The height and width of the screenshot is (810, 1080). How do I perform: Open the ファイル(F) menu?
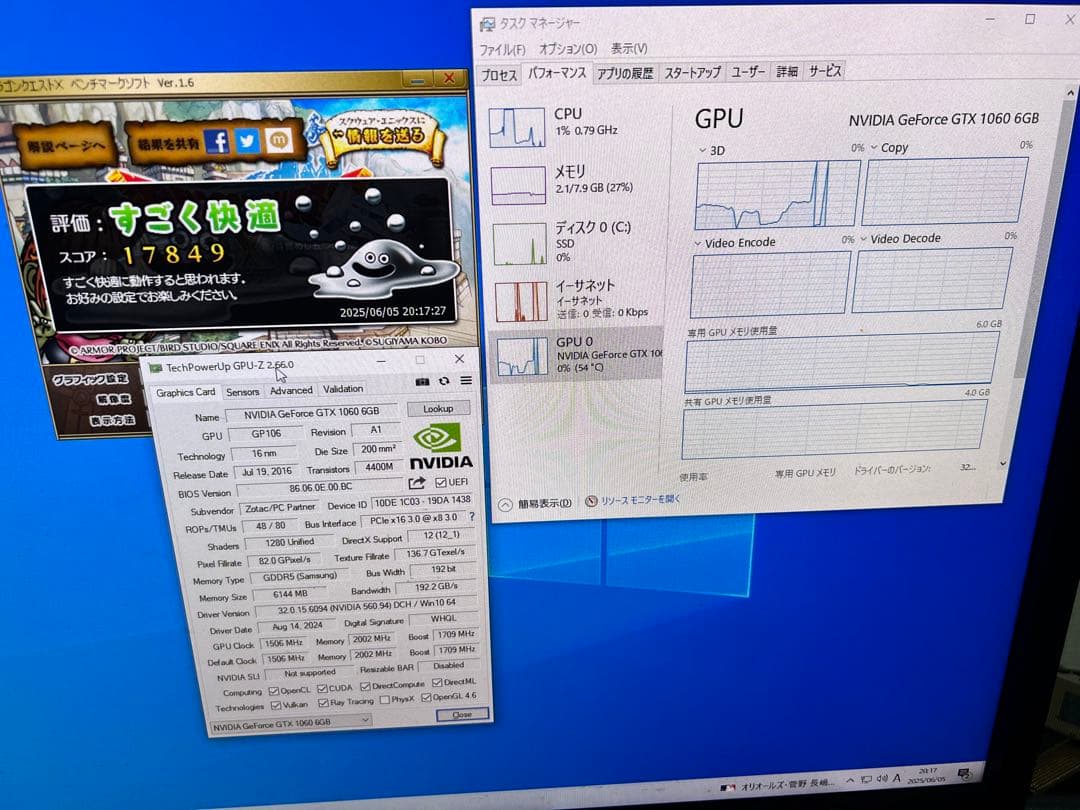point(502,50)
